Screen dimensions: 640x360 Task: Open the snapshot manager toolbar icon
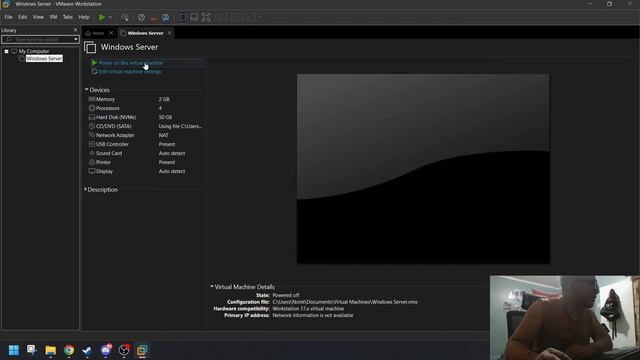tap(166, 17)
